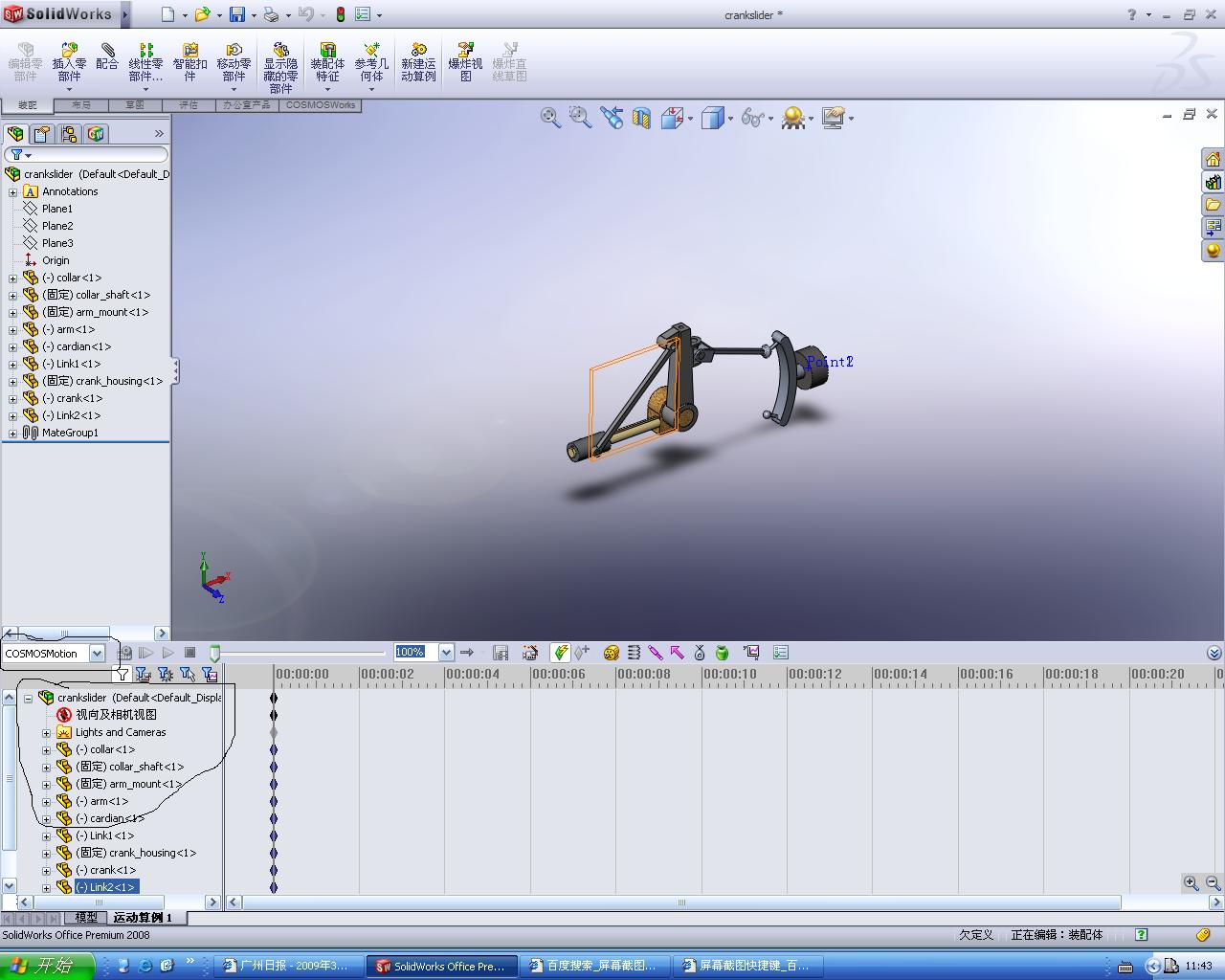Toggle the Filter Animated icon
Viewport: 1225px width, 980px height.
[143, 675]
